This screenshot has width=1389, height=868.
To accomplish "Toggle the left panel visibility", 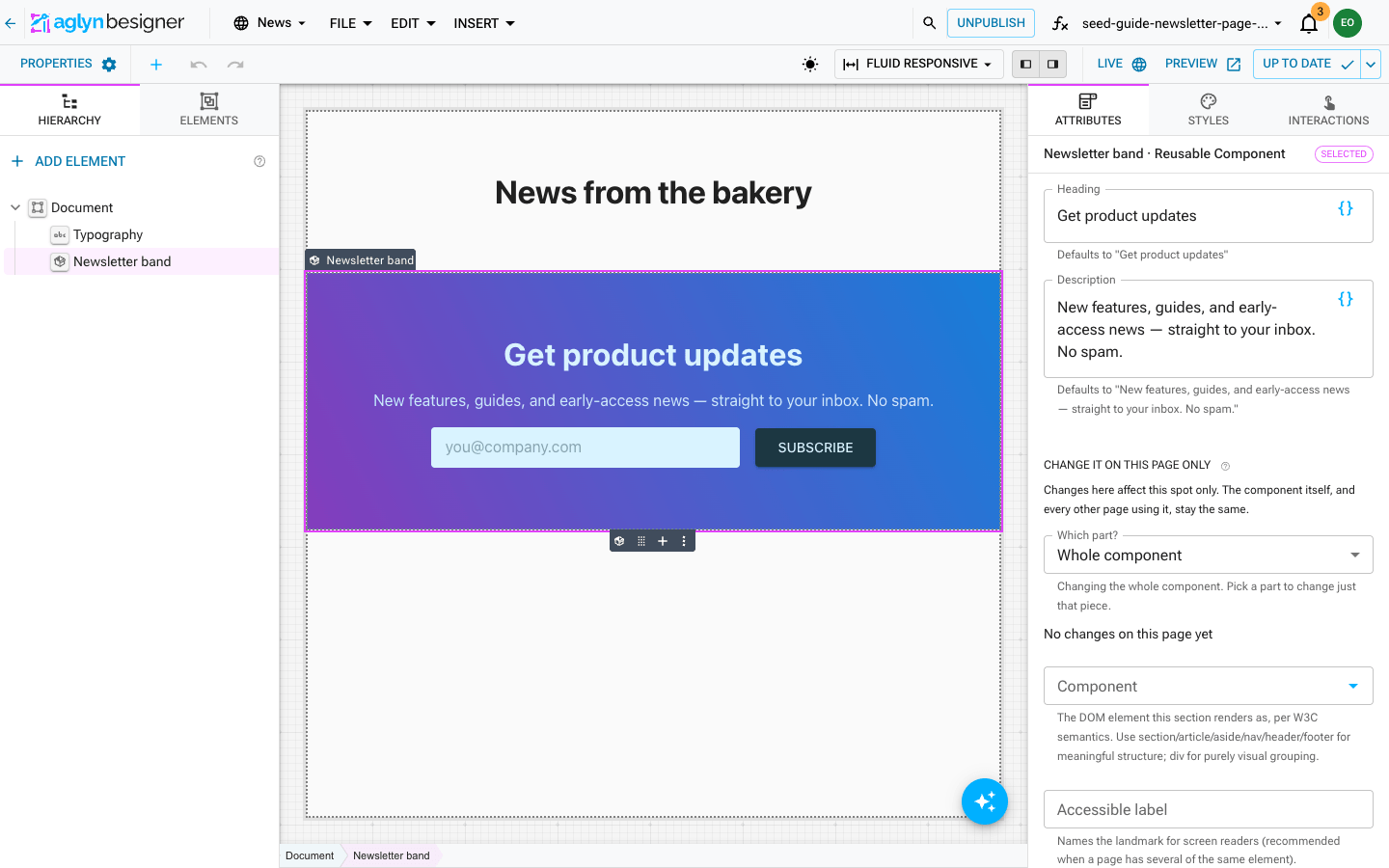I will pos(1026,65).
